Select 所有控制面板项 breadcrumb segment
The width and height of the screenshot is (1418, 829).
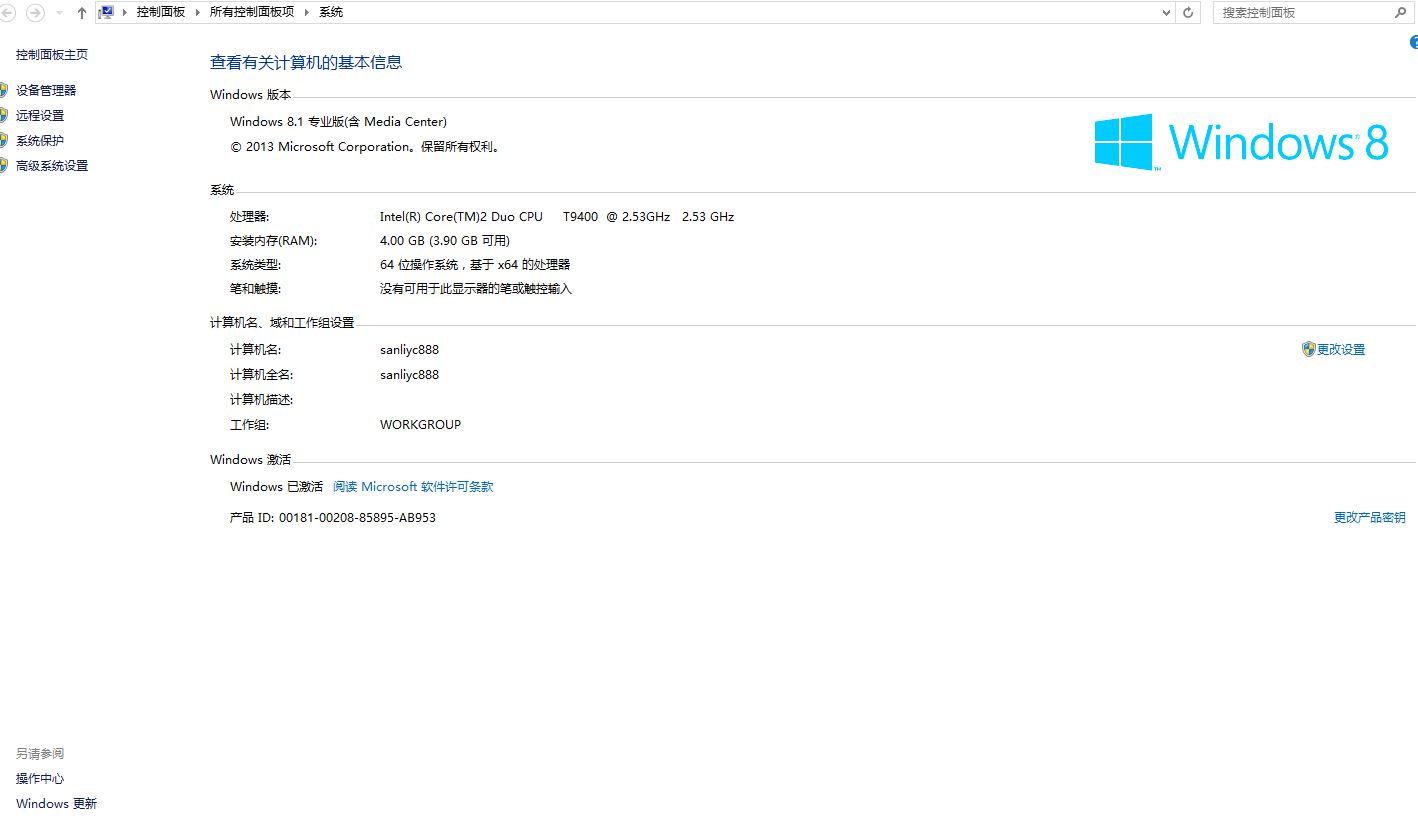(x=252, y=12)
